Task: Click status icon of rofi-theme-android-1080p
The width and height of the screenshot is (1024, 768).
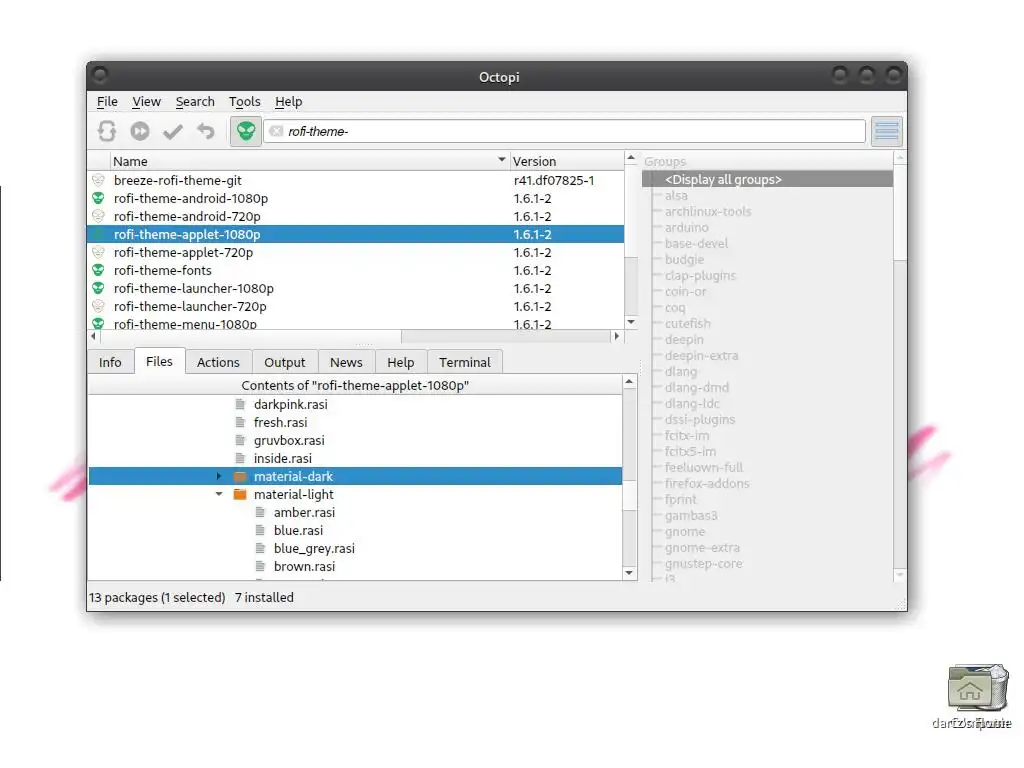Action: pos(99,199)
